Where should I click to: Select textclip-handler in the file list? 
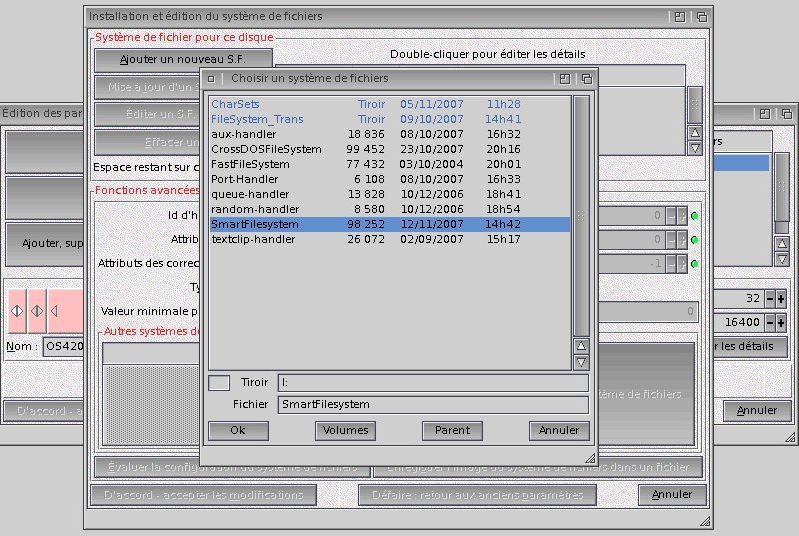pos(390,239)
